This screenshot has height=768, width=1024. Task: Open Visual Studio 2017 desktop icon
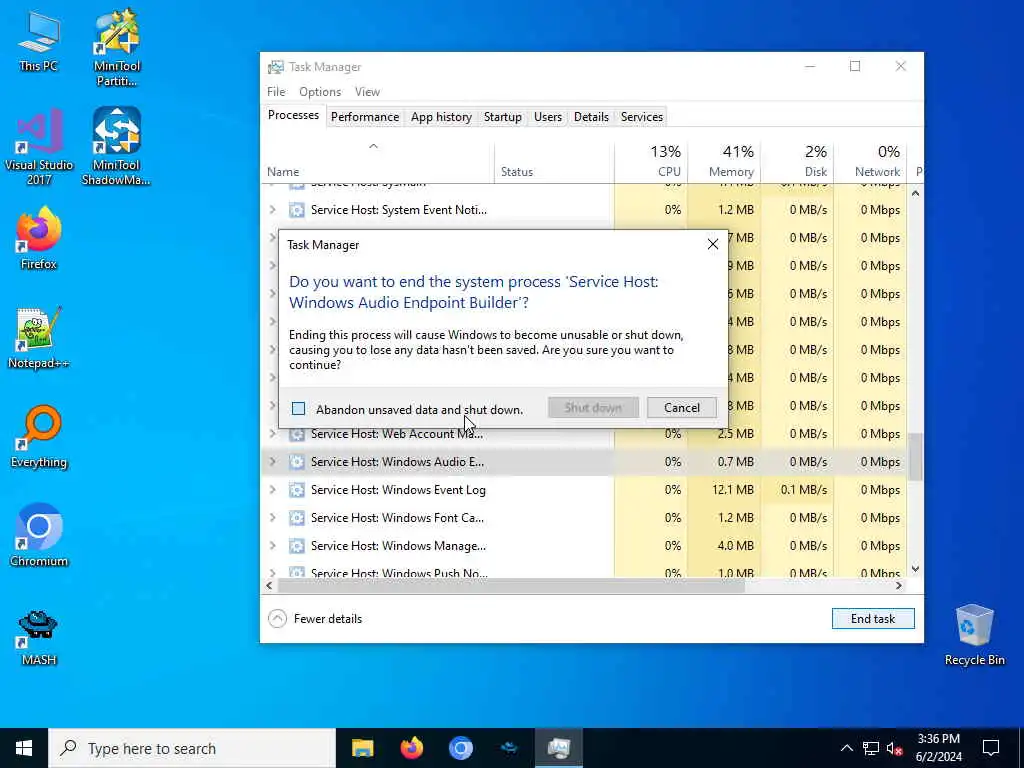(x=39, y=147)
